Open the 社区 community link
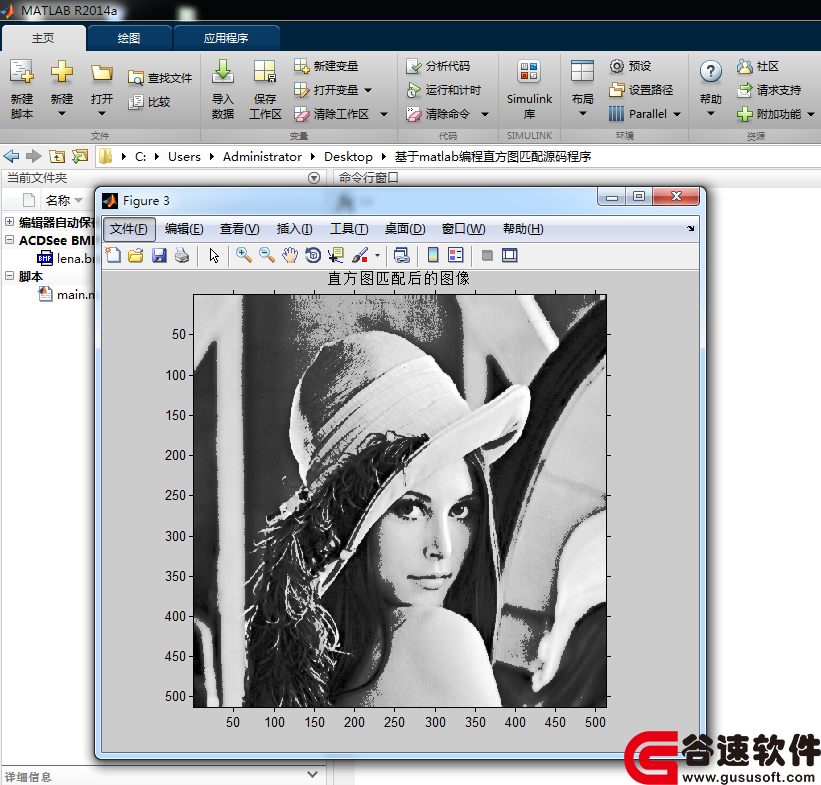Screen dimensions: 821x785 757,66
